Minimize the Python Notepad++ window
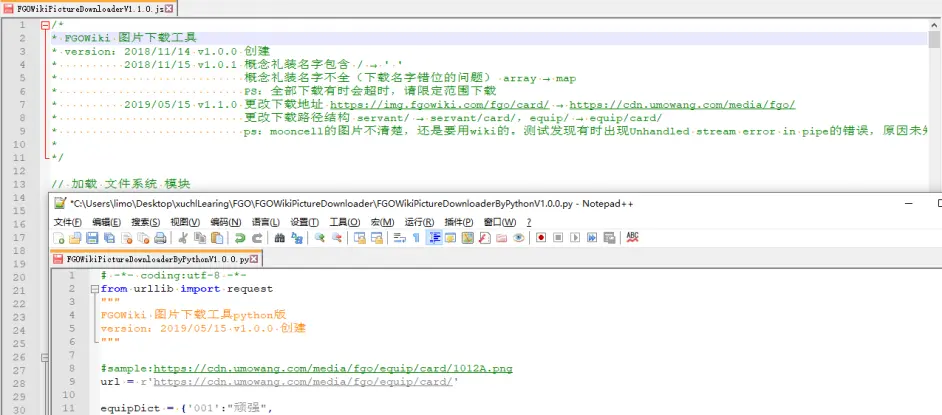 point(910,204)
